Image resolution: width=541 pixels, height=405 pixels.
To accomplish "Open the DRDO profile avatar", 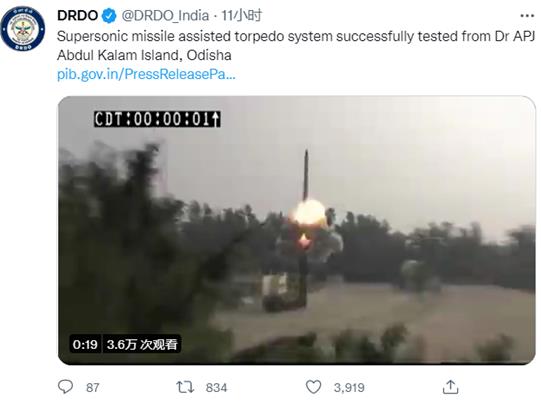I will [23, 29].
